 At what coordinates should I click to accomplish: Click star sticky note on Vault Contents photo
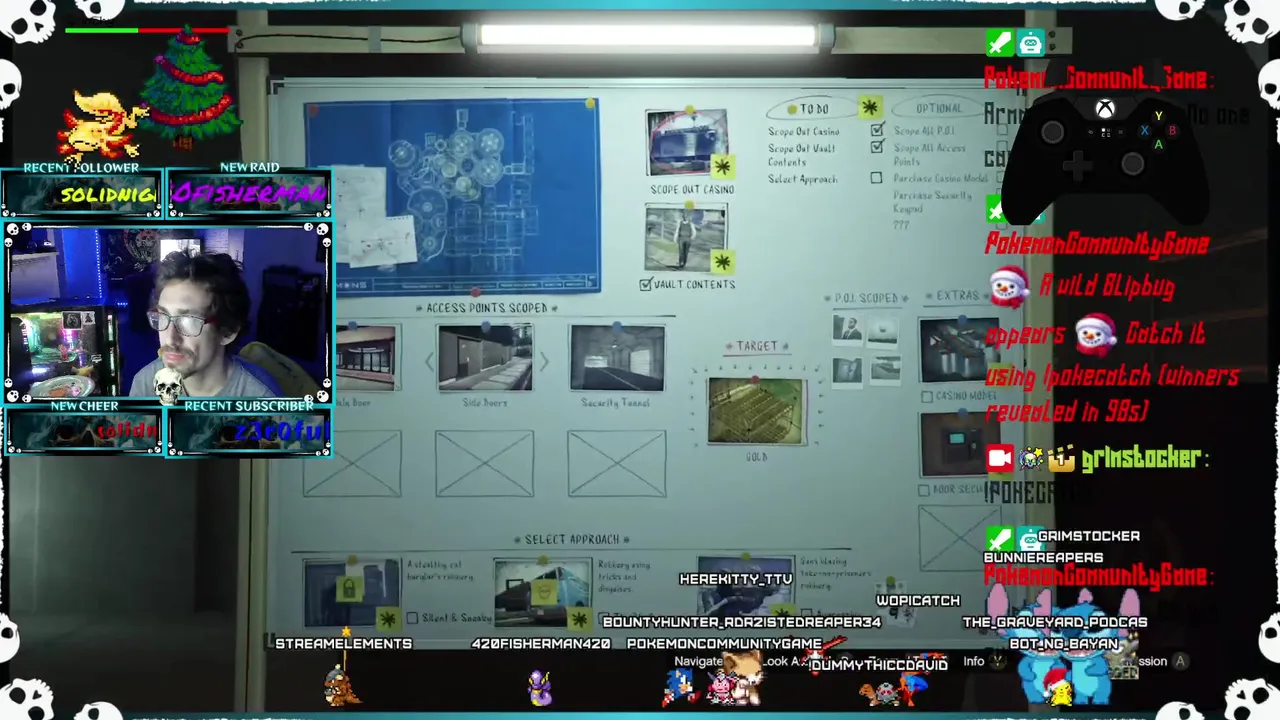tap(721, 262)
